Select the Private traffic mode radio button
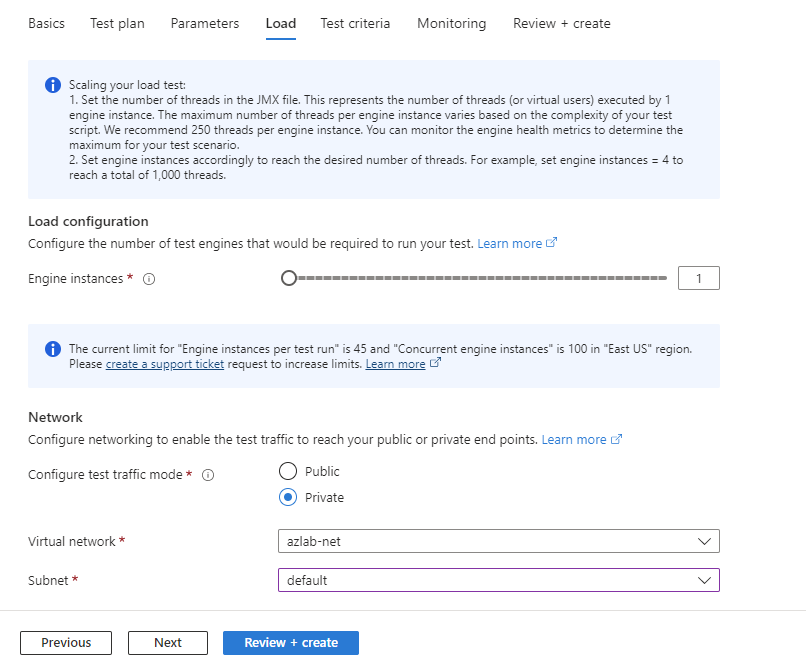806x669 pixels. [288, 497]
